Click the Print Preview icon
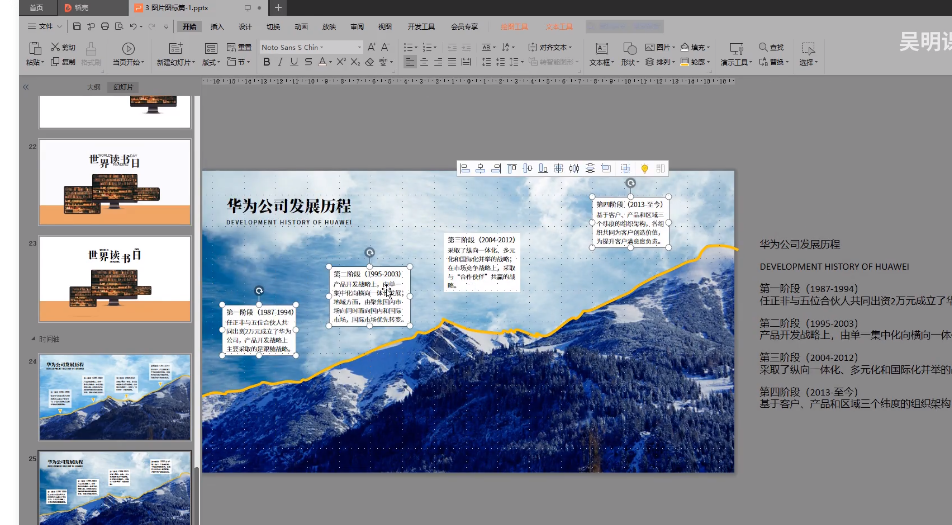Image resolution: width=952 pixels, height=525 pixels. [119, 26]
